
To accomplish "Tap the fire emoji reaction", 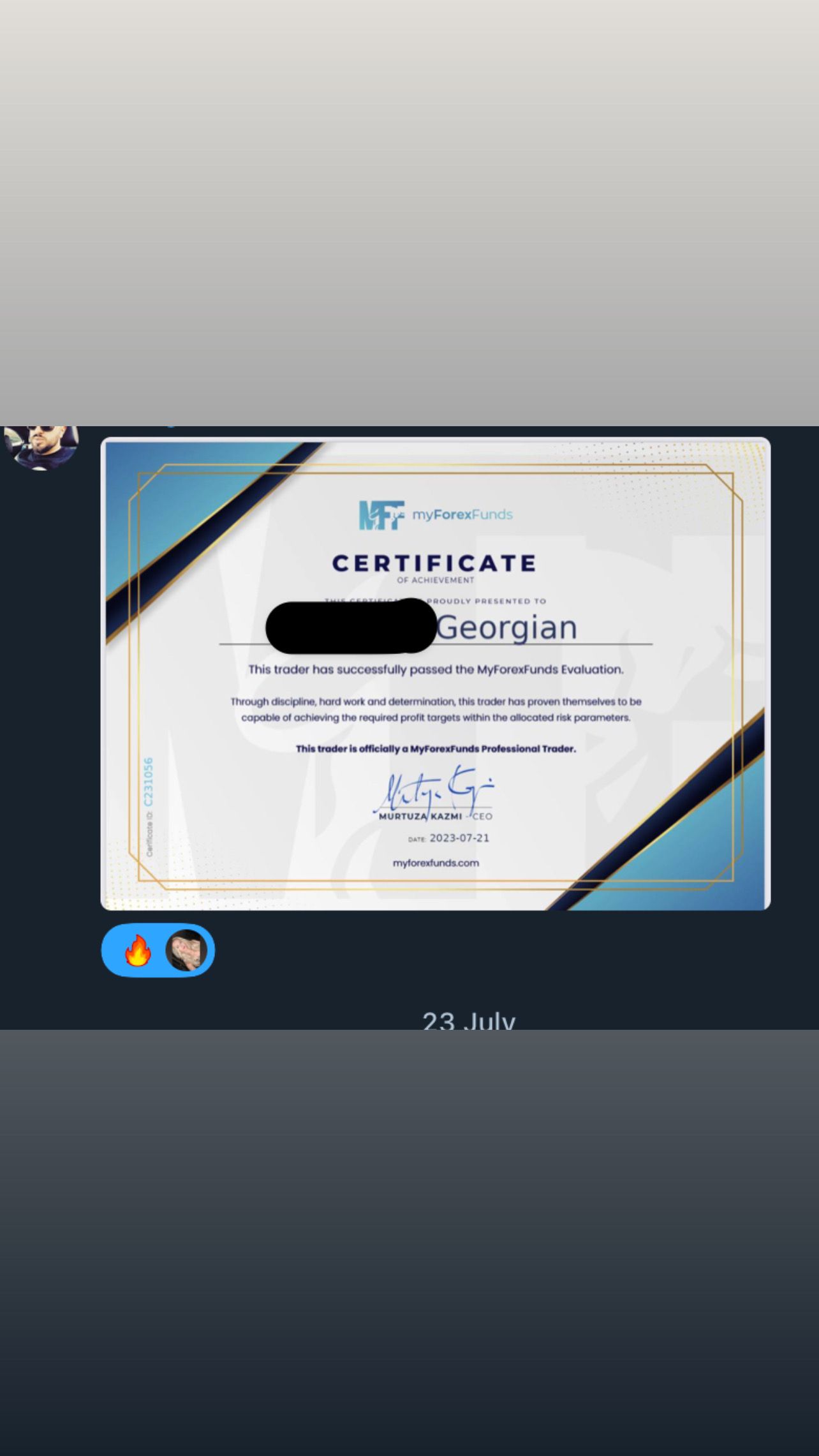I will pos(137,951).
